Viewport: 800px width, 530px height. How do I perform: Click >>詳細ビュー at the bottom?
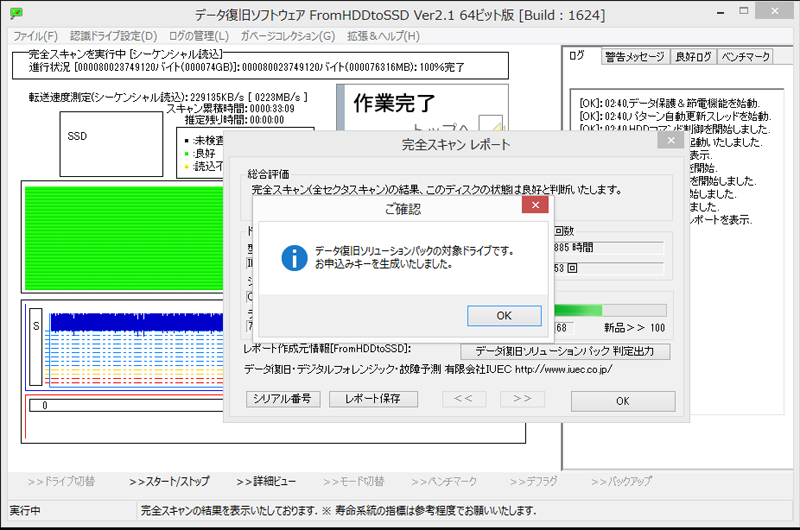[x=266, y=481]
